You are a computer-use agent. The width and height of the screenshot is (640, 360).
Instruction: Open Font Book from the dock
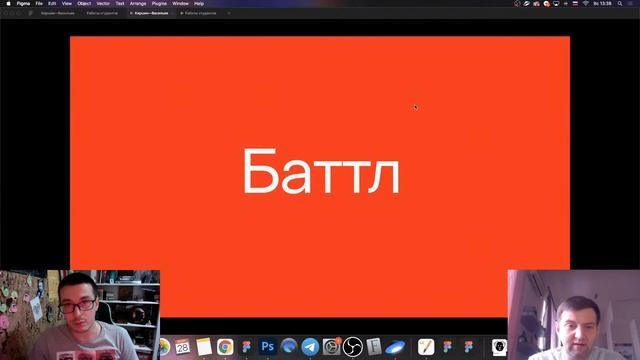[x=373, y=347]
